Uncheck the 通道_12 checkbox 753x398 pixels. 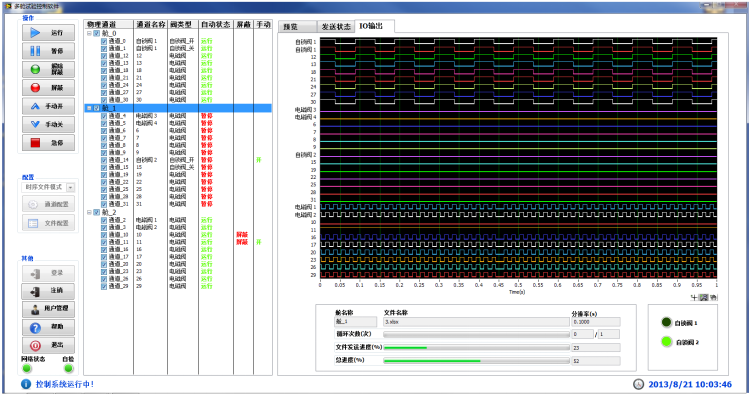(x=104, y=56)
